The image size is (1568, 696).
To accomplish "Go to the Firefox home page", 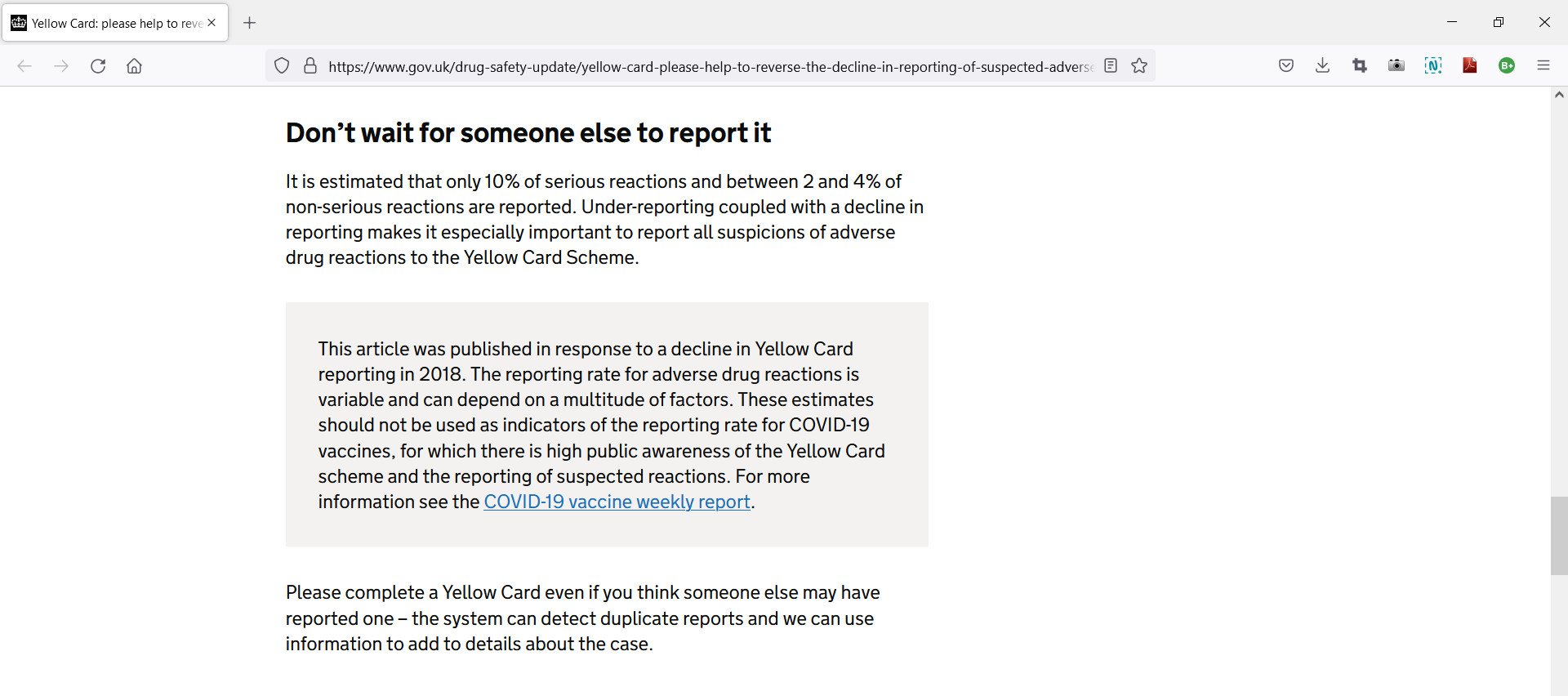I will 135,66.
